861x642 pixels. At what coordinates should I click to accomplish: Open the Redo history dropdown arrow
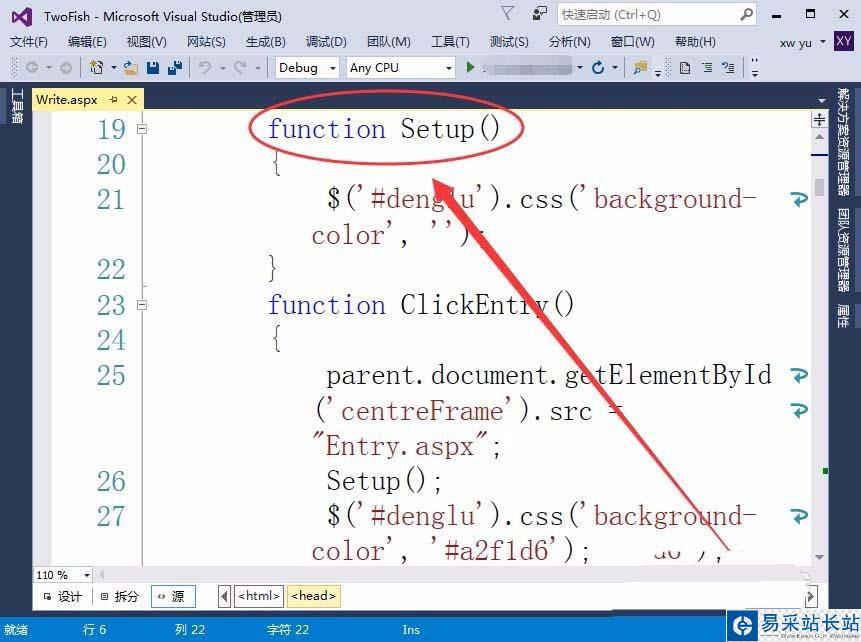258,68
